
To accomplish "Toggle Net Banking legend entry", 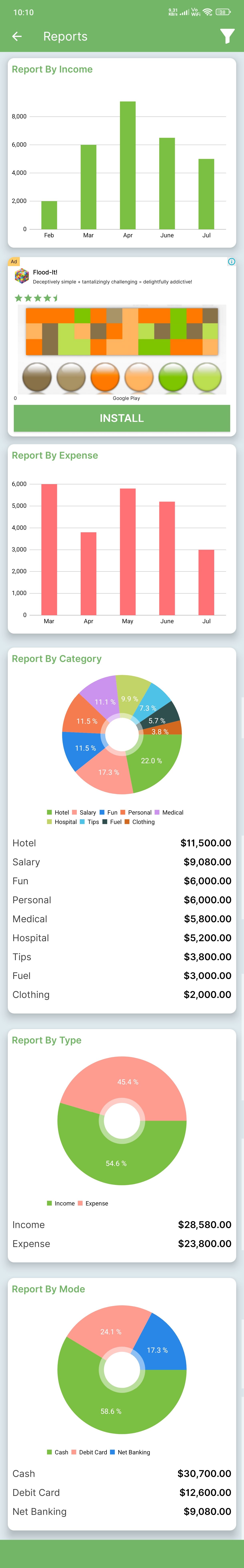I will pos(130,1452).
